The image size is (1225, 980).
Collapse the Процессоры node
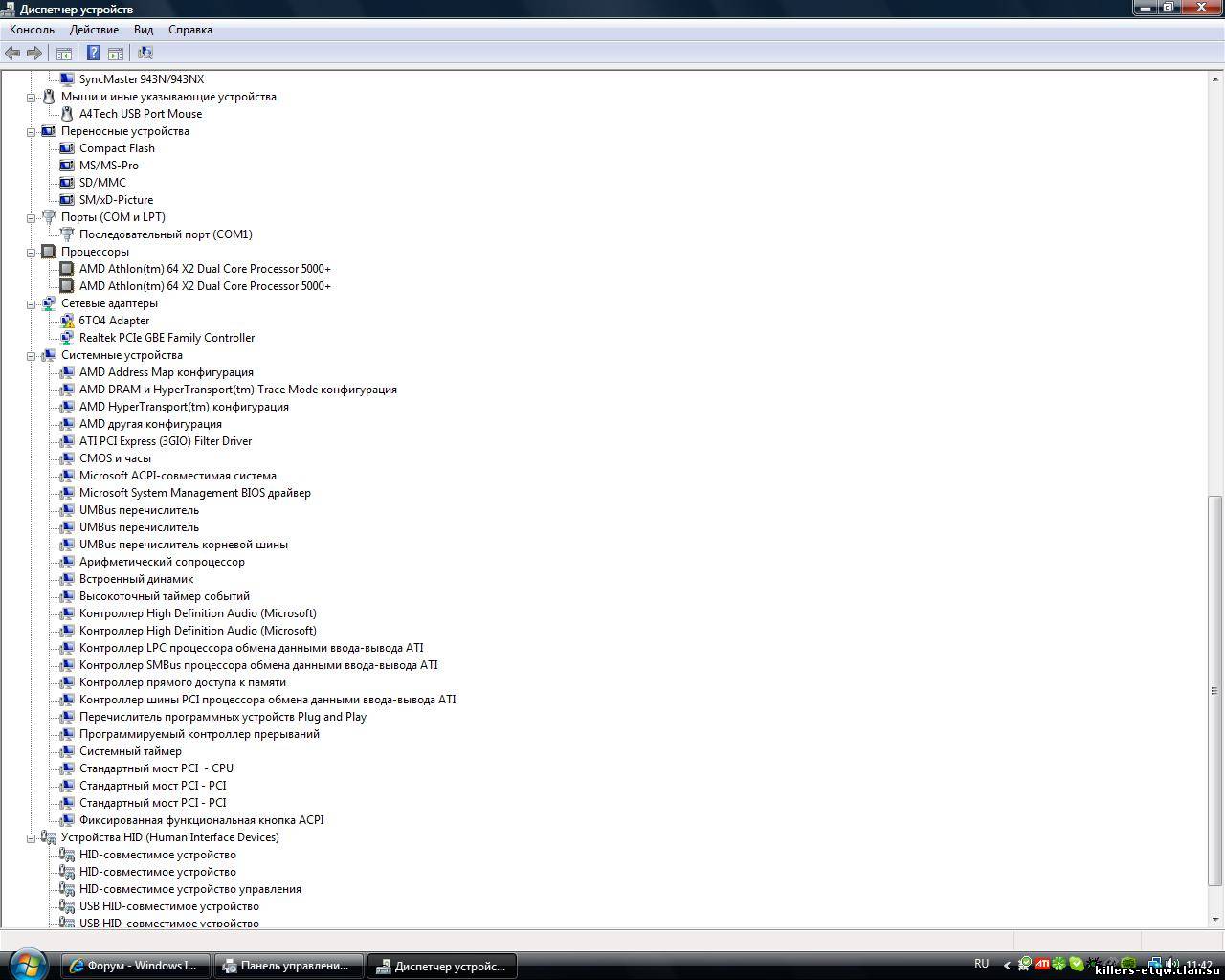click(31, 252)
